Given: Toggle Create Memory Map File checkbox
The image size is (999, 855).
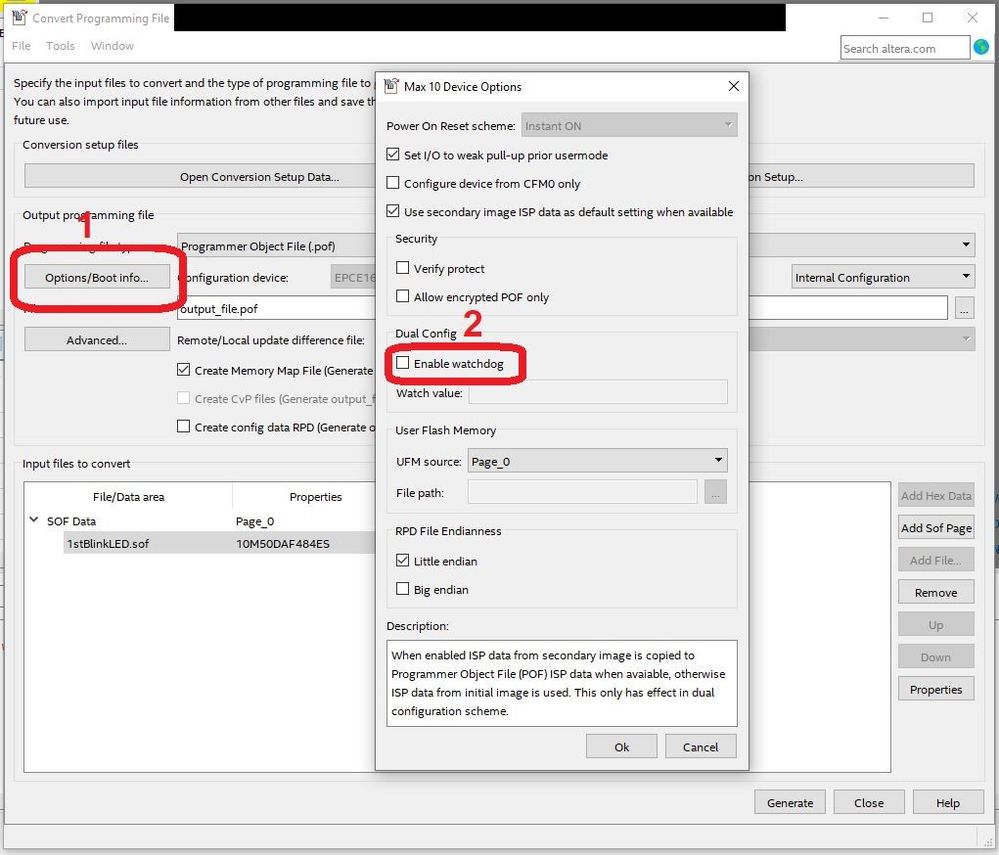Looking at the screenshot, I should point(183,370).
